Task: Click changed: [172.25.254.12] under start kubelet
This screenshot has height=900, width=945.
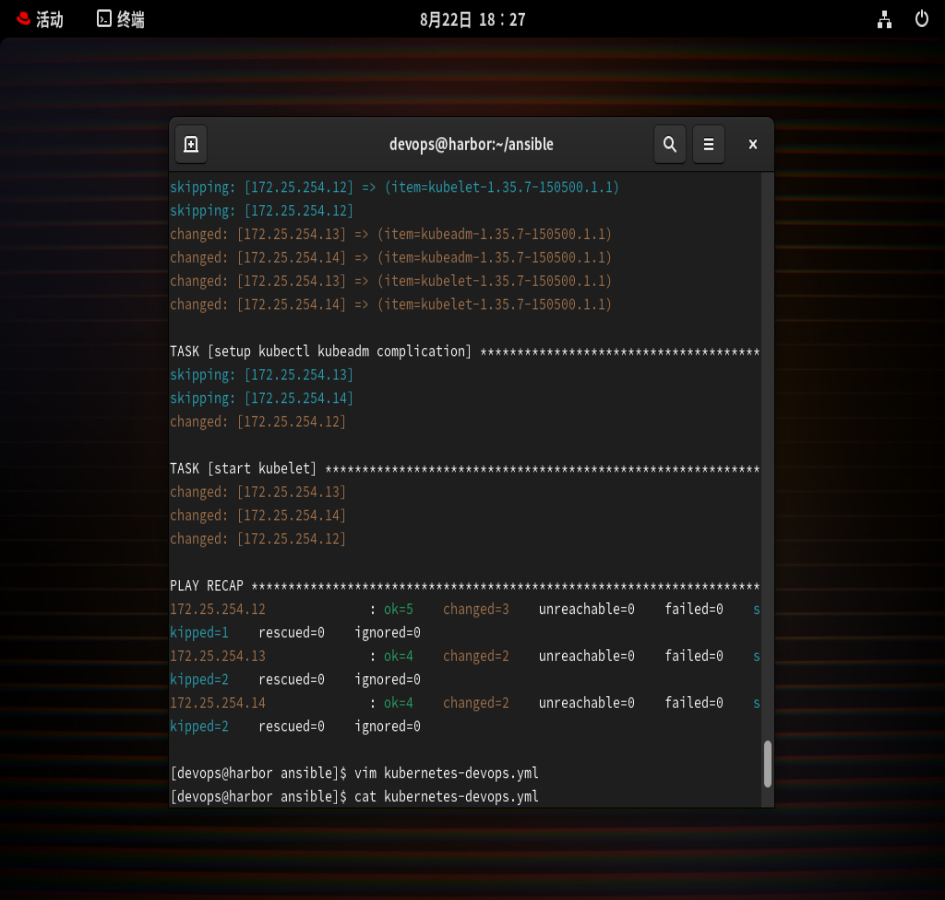Action: pyautogui.click(x=258, y=539)
